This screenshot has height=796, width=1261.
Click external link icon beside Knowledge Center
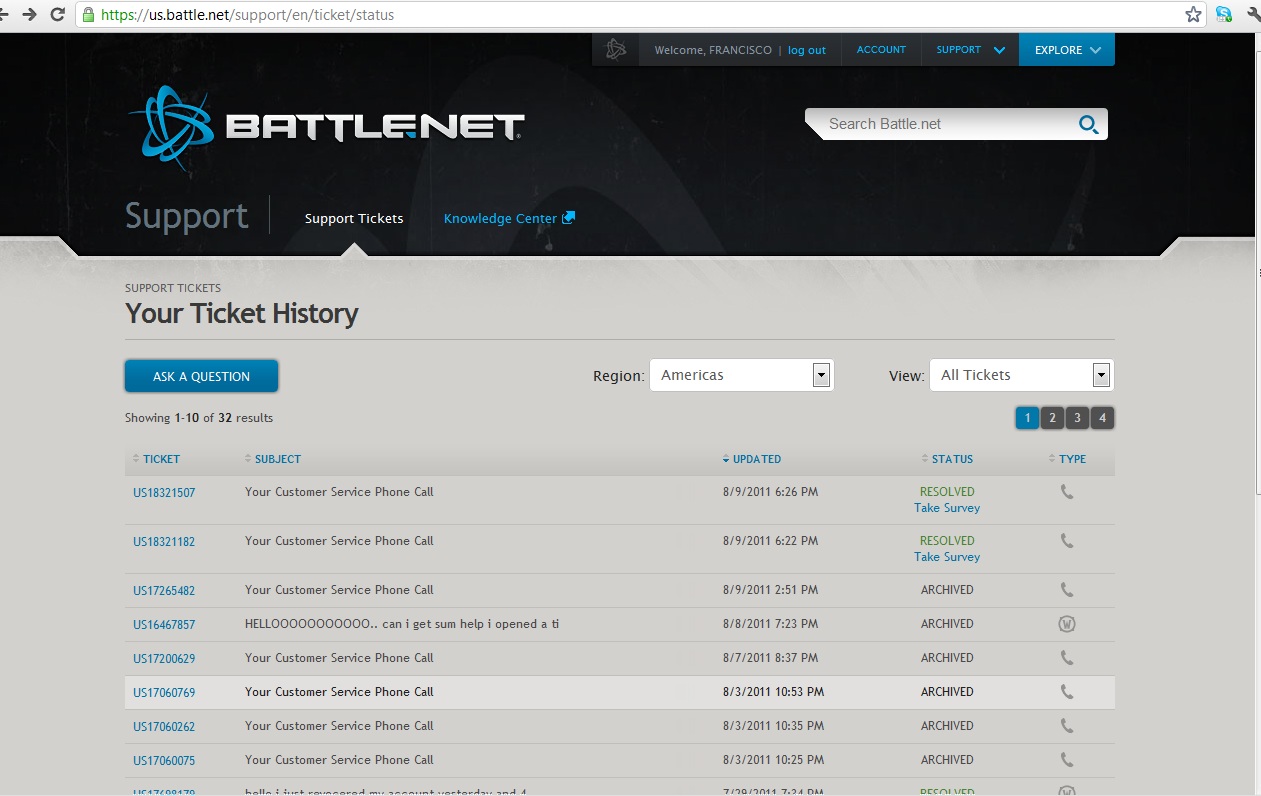coord(568,218)
